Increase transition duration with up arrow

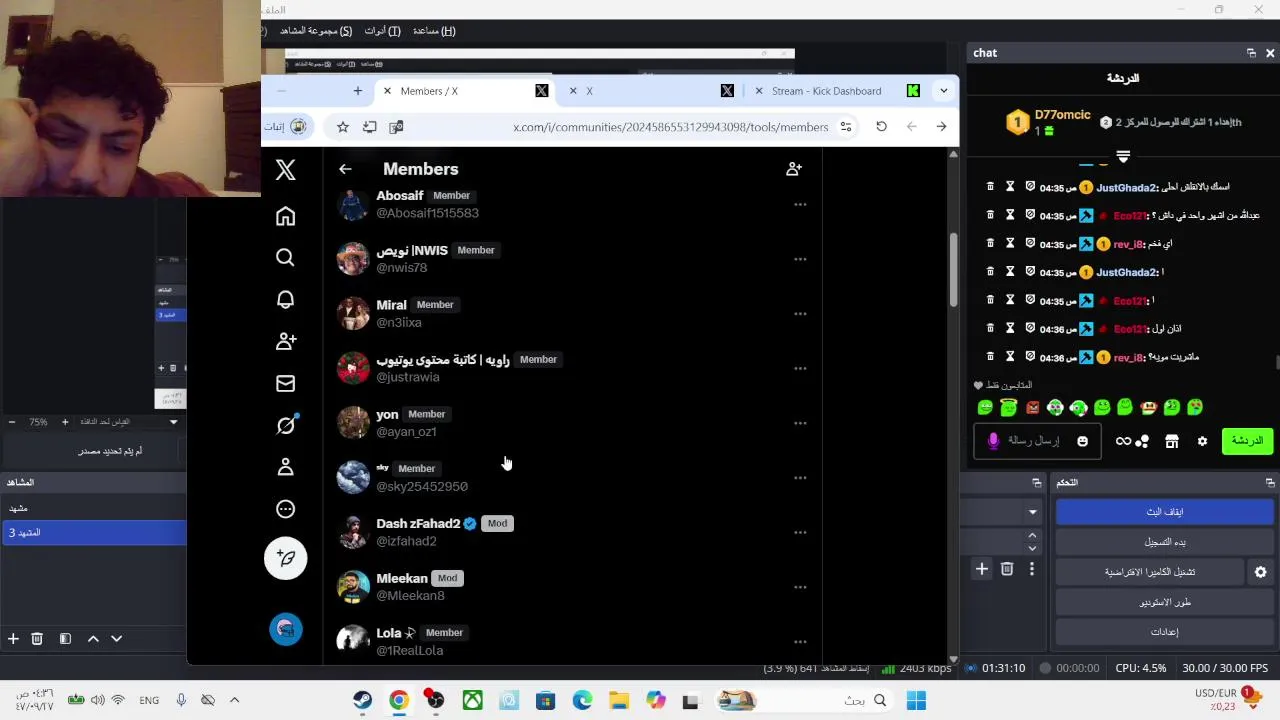(1032, 535)
